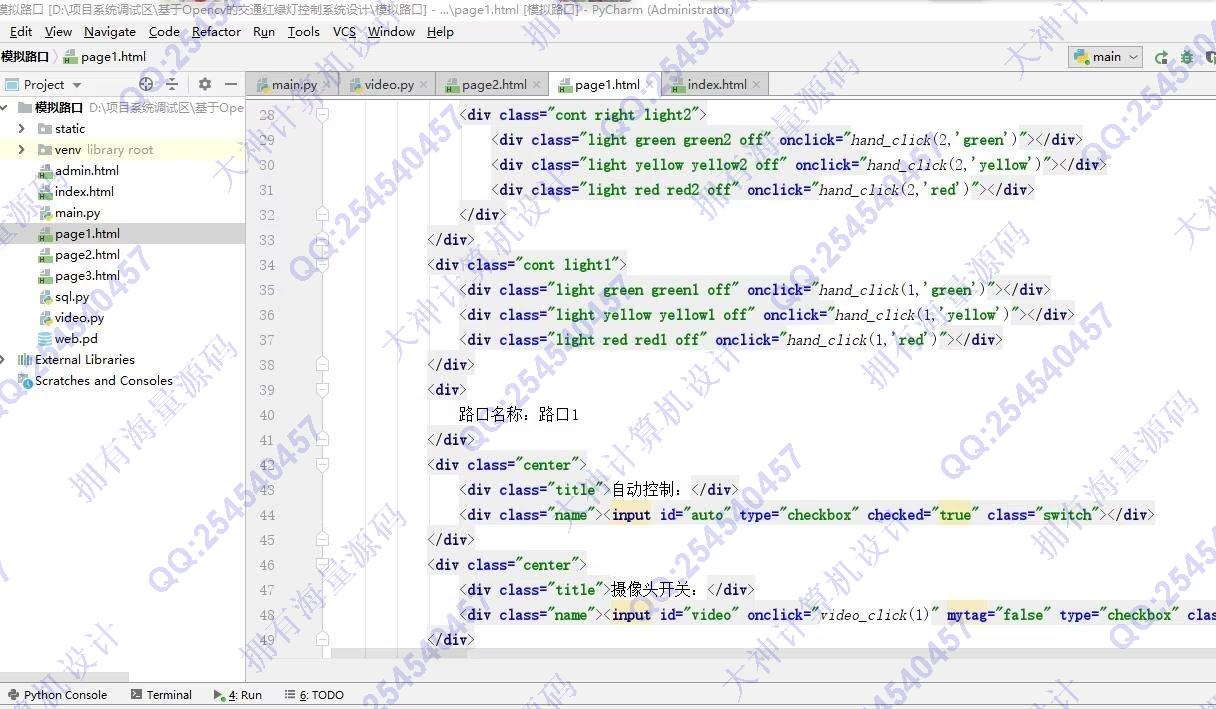The width and height of the screenshot is (1216, 709).
Task: Click the locate-current-file target icon in Project panel
Action: point(147,84)
